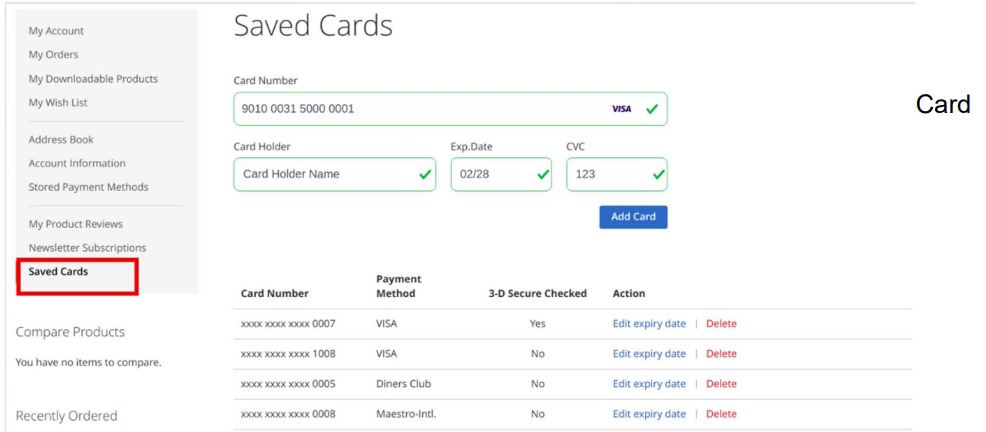The width and height of the screenshot is (986, 432).
Task: Click the green checkmark in CVC field
Action: pos(658,174)
